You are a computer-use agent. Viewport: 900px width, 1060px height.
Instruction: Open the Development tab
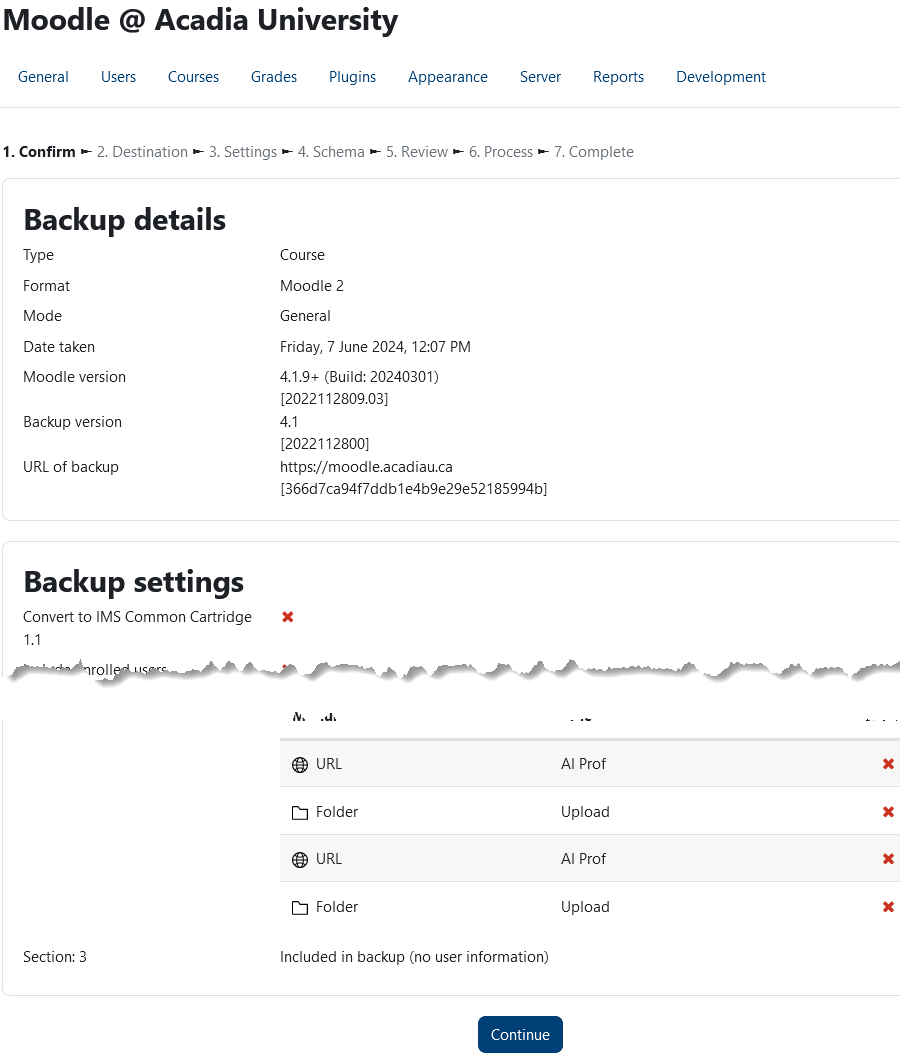tap(721, 77)
